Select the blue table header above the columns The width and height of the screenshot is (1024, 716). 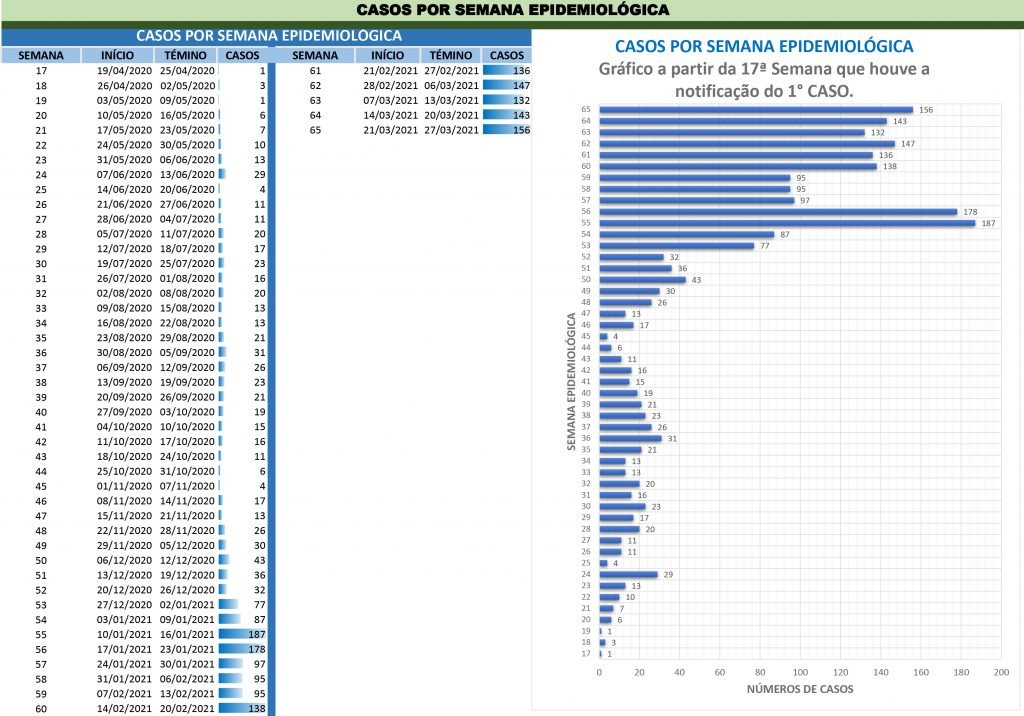pos(267,35)
